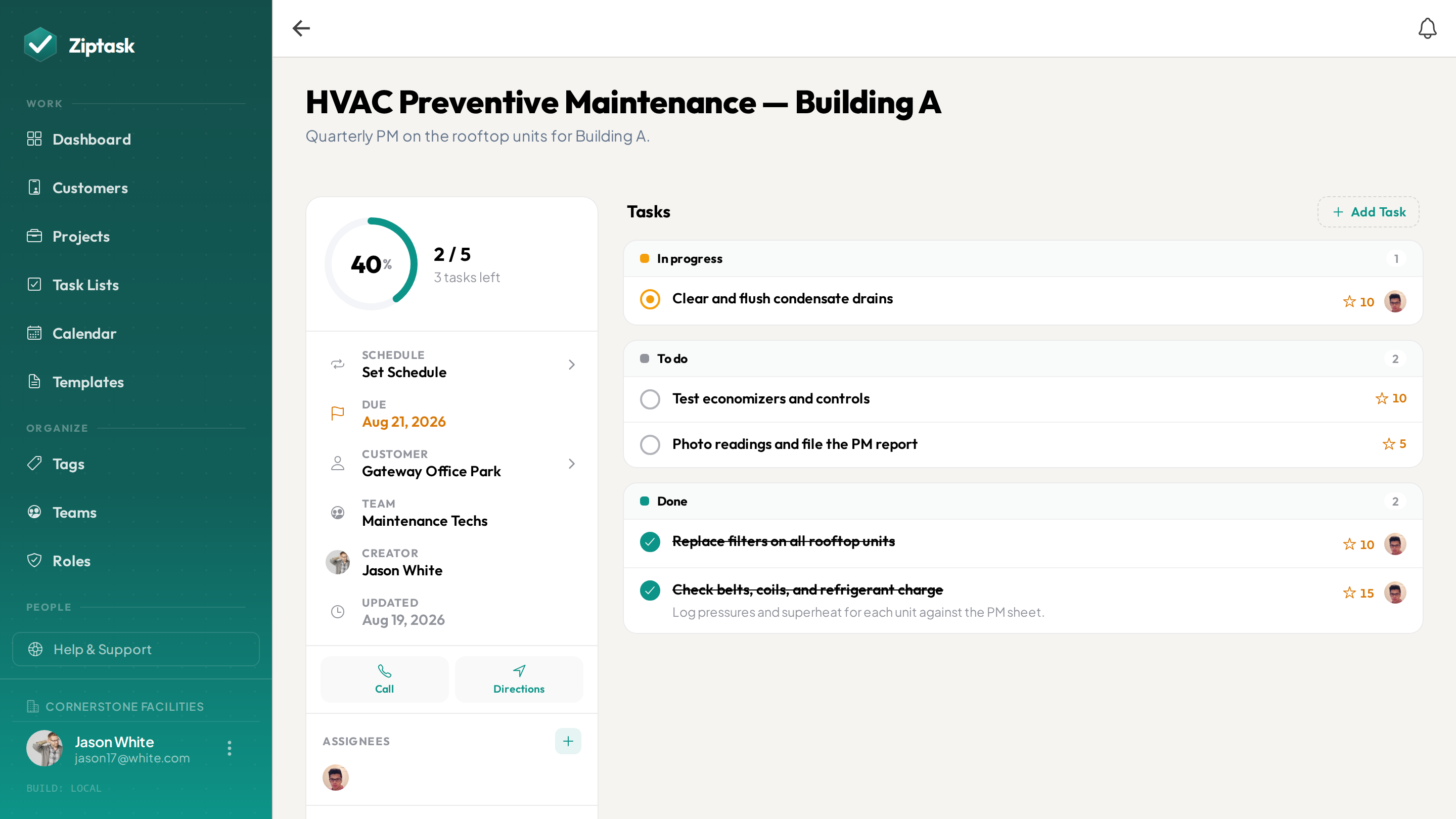Click assignee avatar on Replace filters task
Viewport: 1456px width, 819px height.
(1395, 544)
